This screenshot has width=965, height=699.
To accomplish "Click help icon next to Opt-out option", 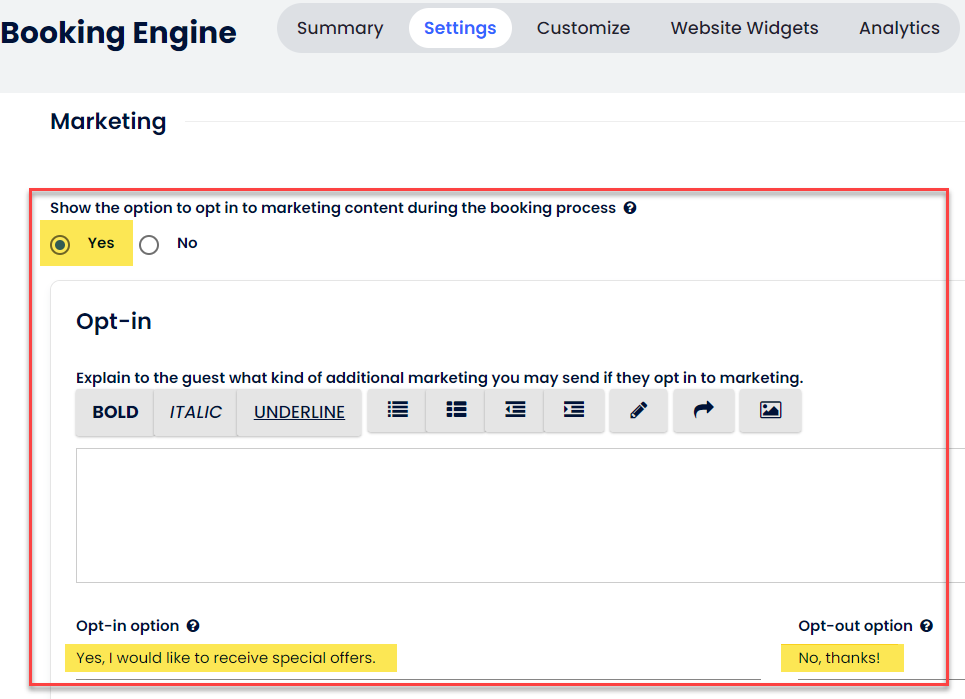I will (926, 626).
